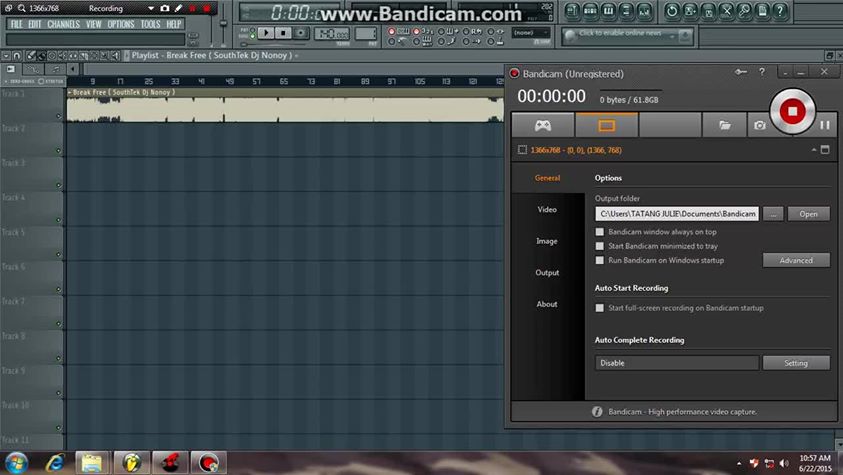This screenshot has width=843, height=475.
Task: Toggle the playlist magnet snap icon
Action: click(17, 55)
